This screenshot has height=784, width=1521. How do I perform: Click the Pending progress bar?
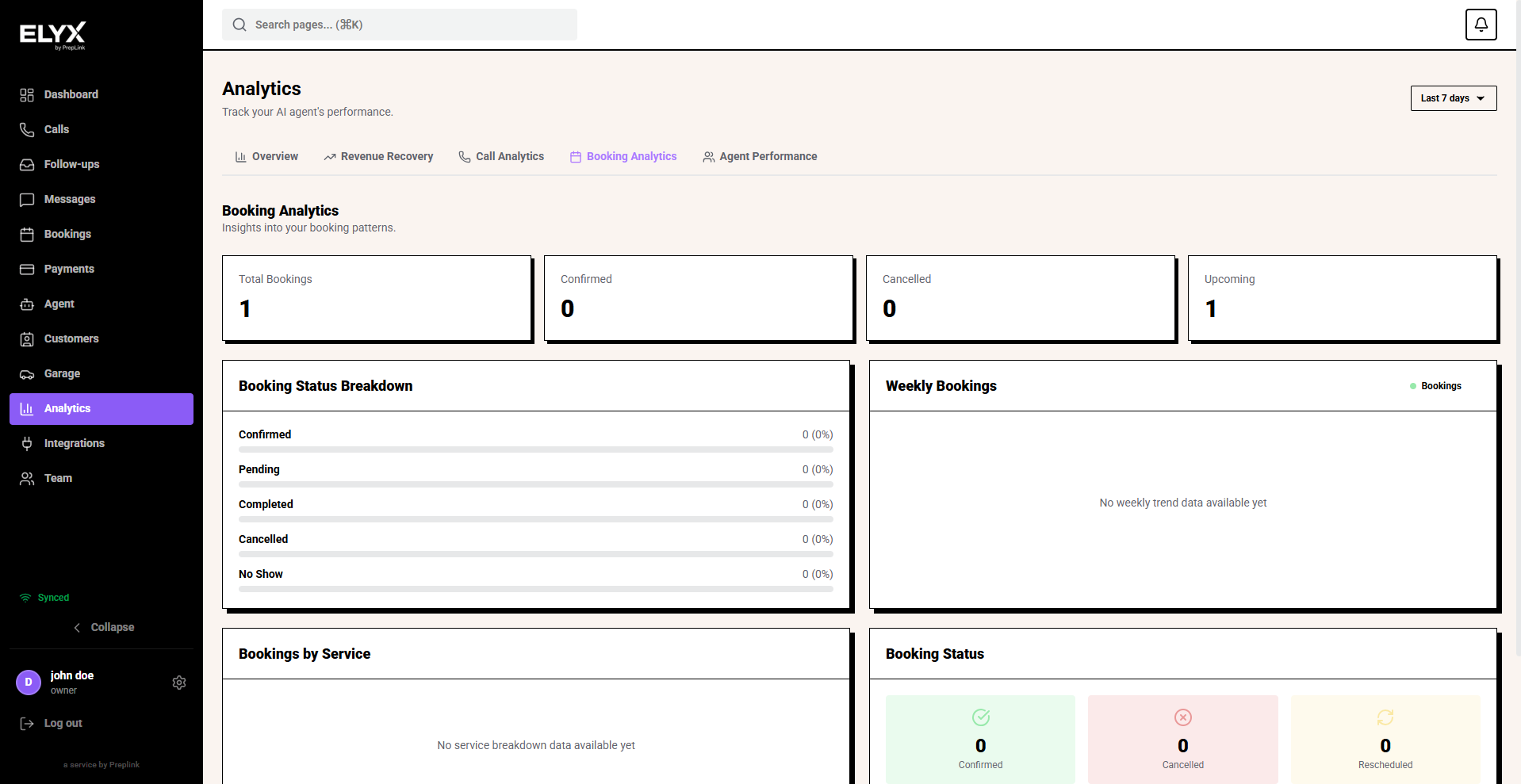tap(536, 484)
